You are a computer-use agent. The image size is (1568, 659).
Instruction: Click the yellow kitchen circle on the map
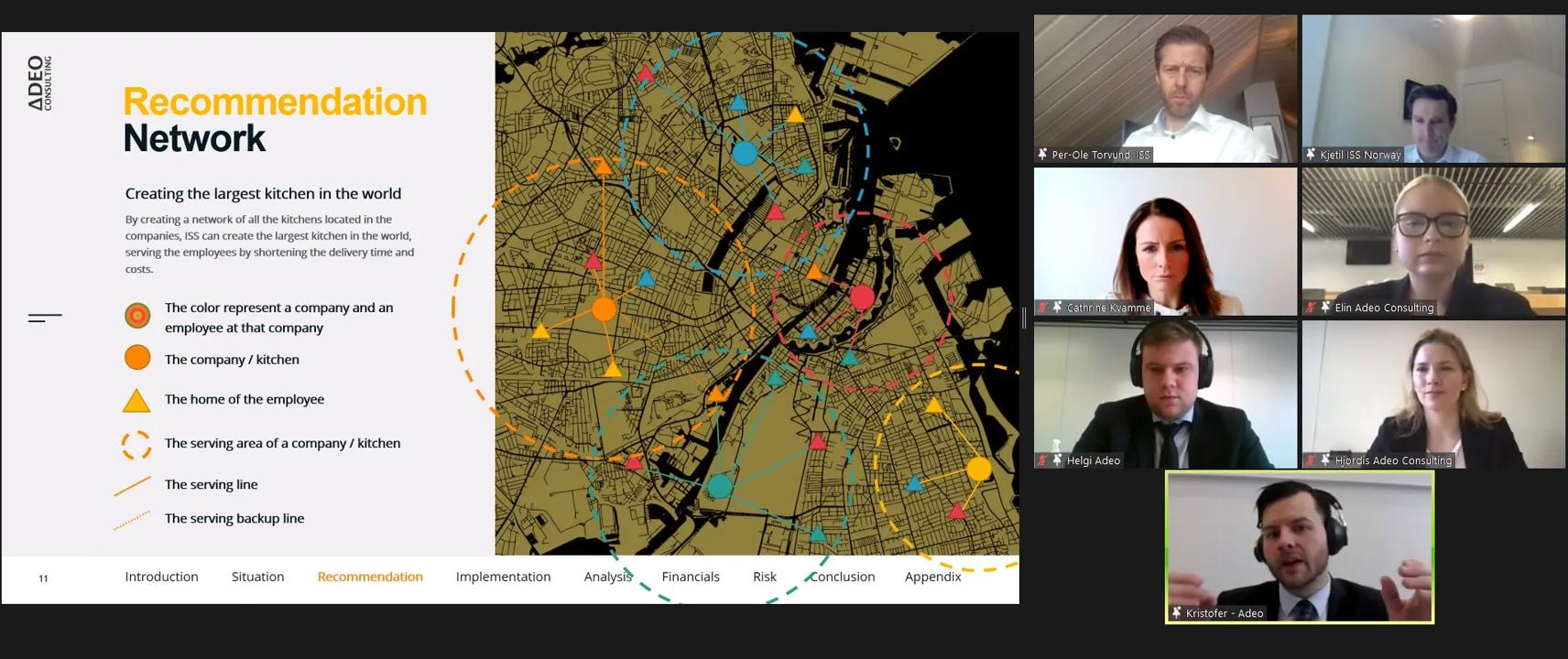point(979,469)
